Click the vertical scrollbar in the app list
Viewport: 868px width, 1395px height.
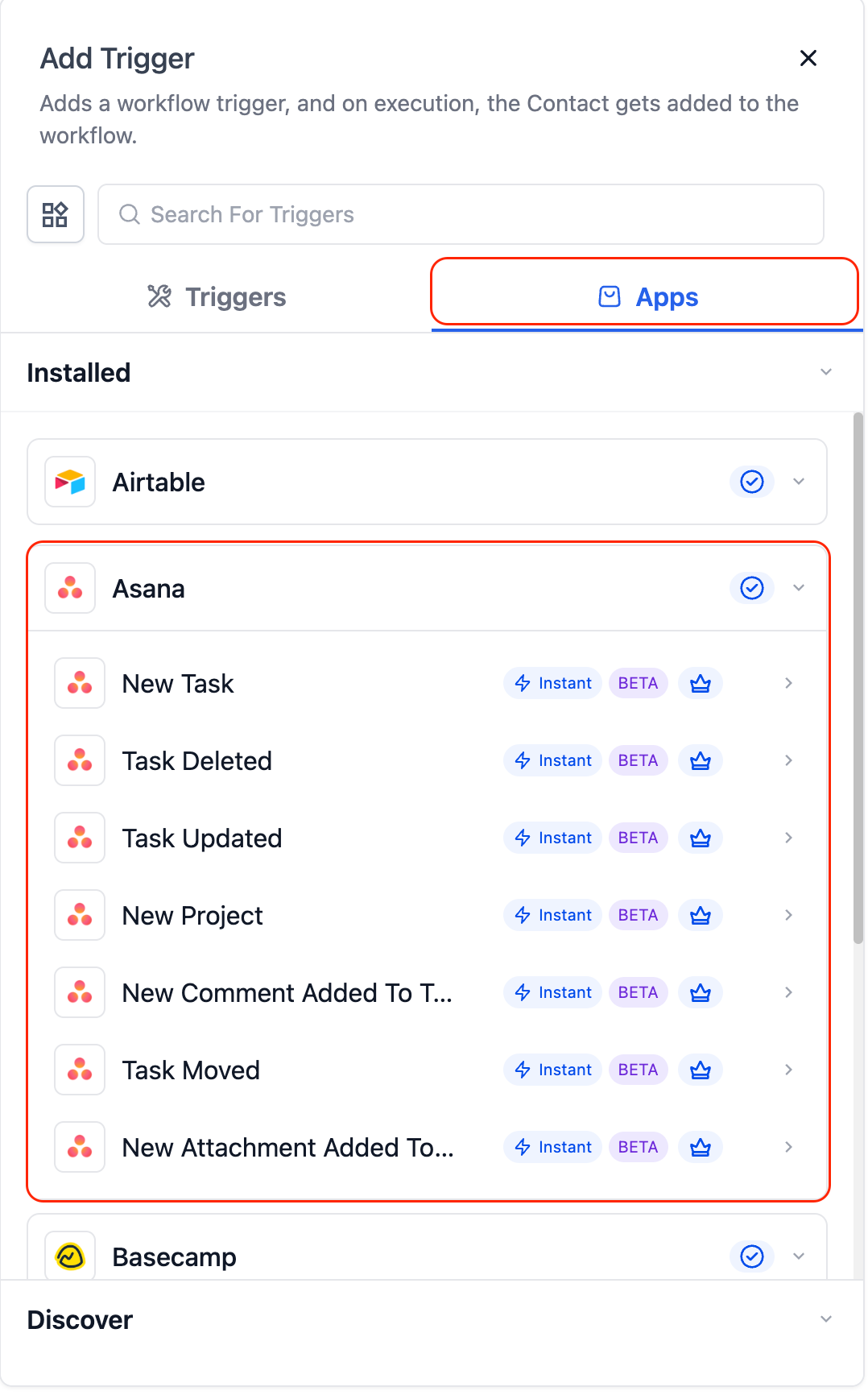pos(858,677)
